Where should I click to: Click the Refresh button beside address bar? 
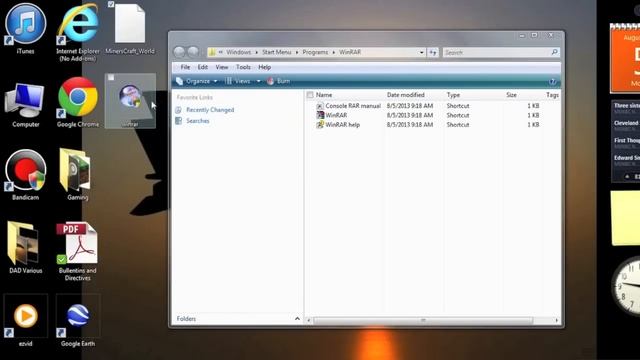[x=433, y=52]
